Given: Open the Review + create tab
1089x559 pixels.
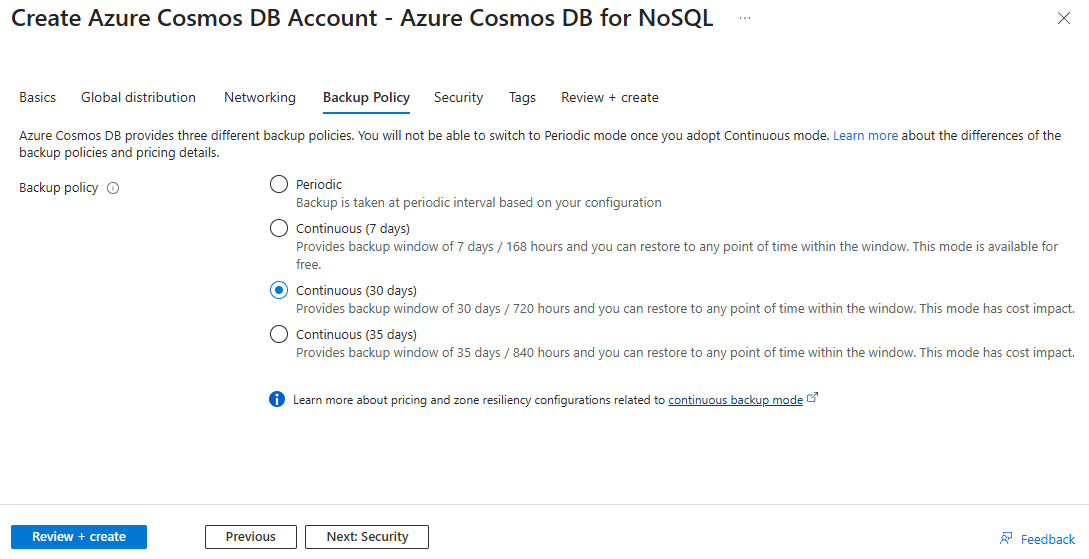Looking at the screenshot, I should 610,98.
